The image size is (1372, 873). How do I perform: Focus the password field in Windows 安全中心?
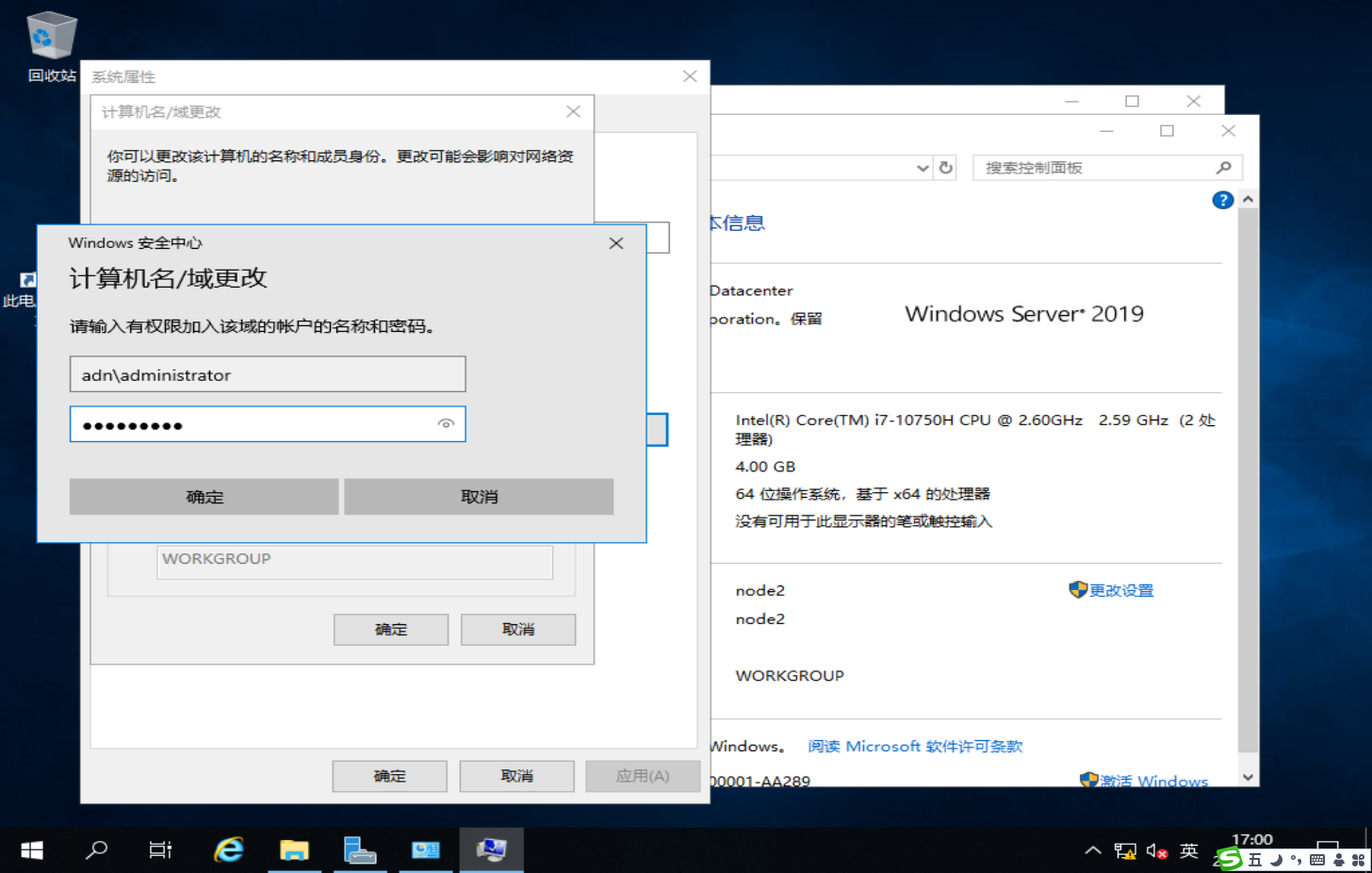point(268,424)
